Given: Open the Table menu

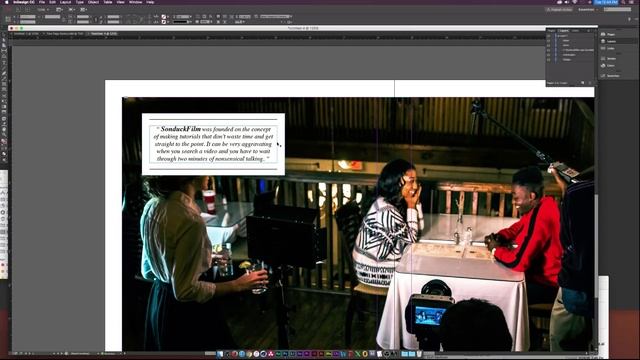Looking at the screenshot, I should click(x=108, y=2).
